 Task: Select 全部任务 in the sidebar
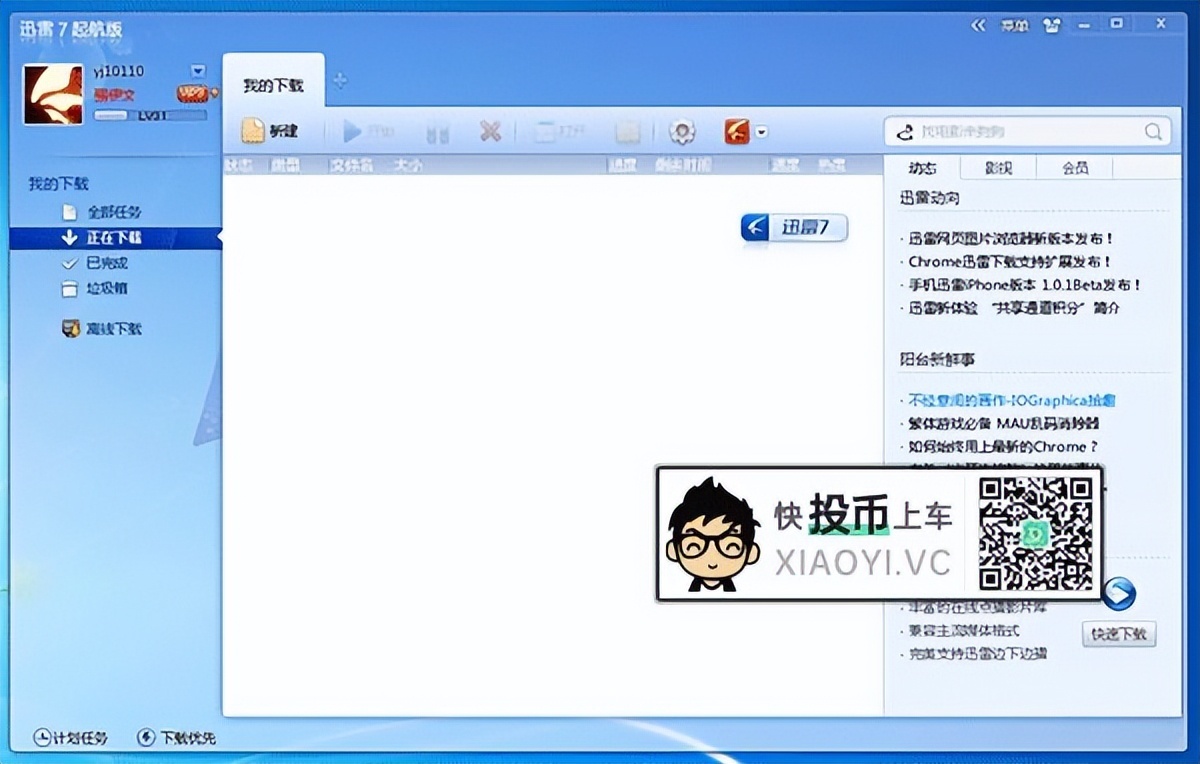coord(114,212)
